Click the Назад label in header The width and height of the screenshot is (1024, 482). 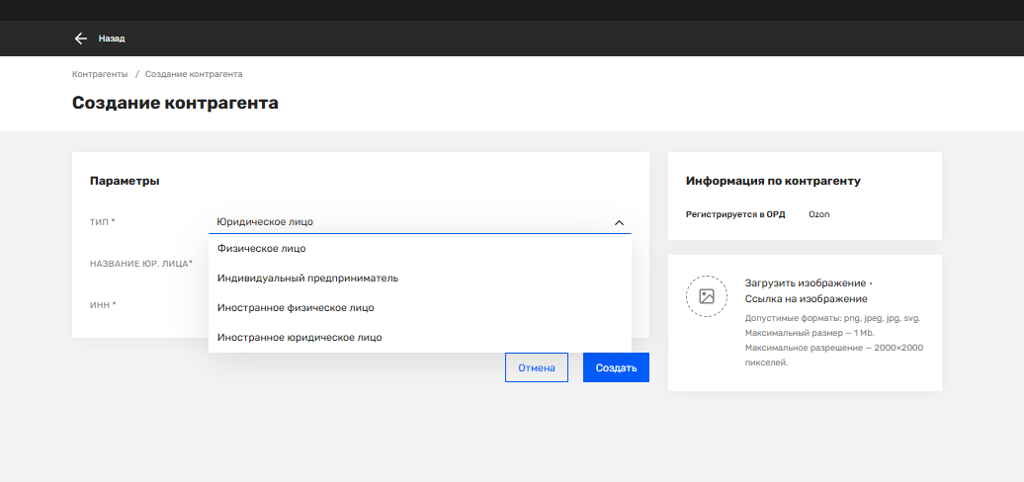(112, 39)
